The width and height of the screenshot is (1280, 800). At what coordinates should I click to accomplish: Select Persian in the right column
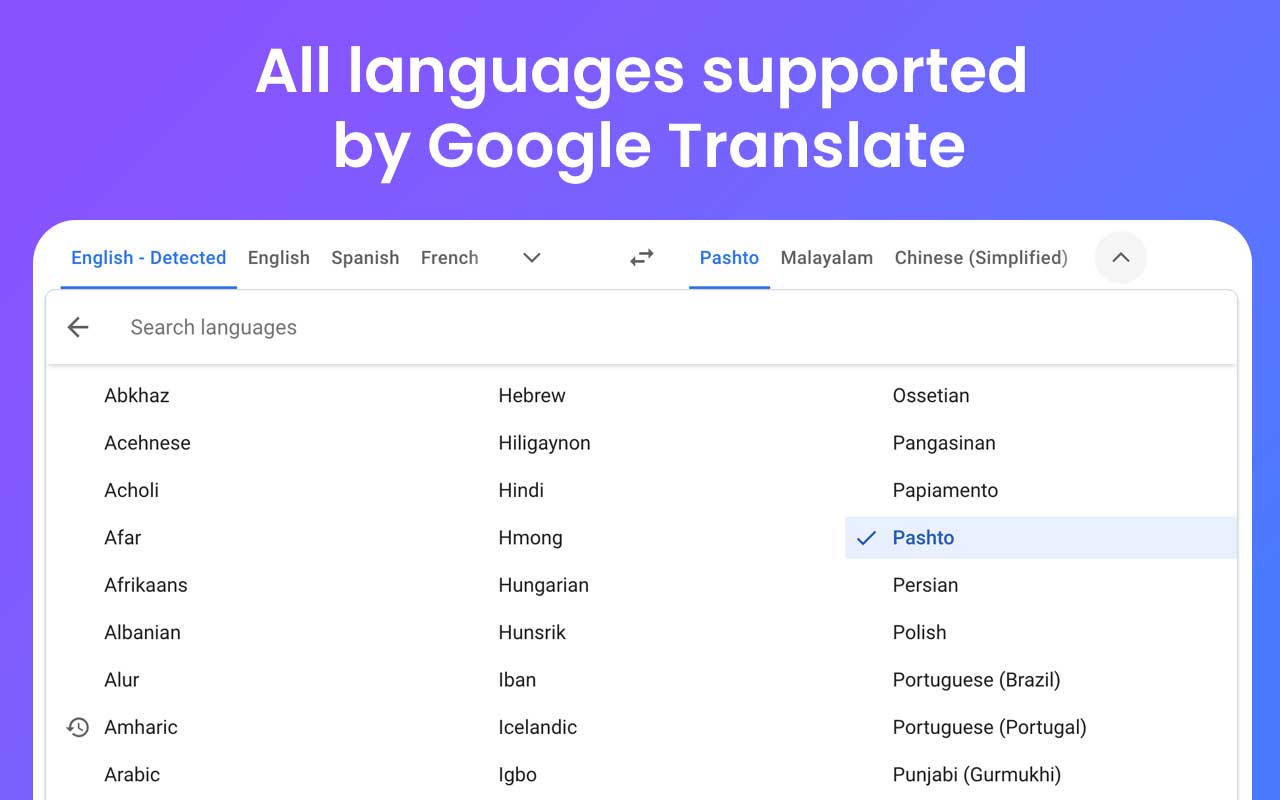(925, 585)
